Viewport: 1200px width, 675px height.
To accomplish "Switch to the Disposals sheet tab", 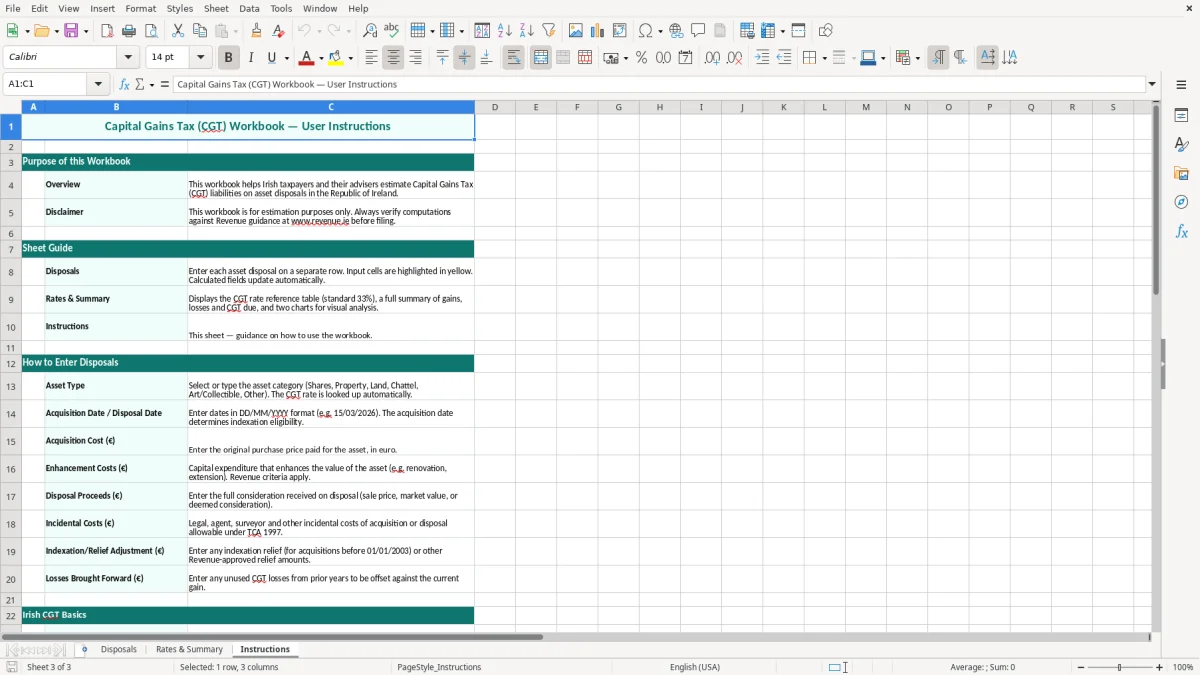I will click(119, 649).
